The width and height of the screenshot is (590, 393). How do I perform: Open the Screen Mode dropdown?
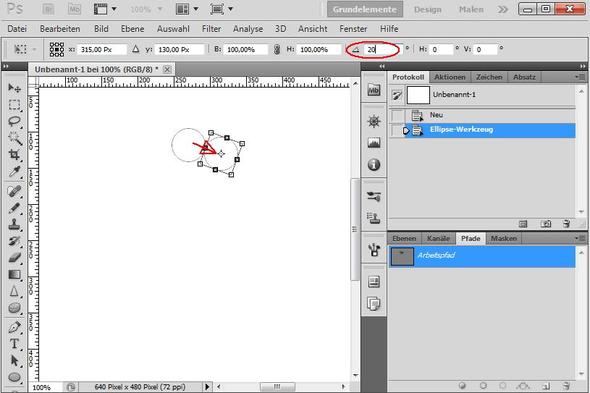pos(222,9)
